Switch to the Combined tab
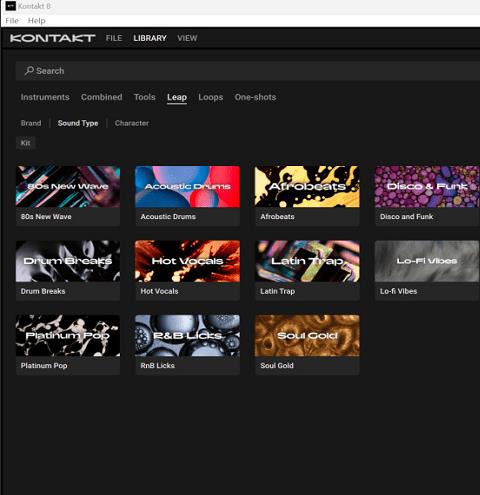Screen dimensions: 480x495 click(x=102, y=97)
